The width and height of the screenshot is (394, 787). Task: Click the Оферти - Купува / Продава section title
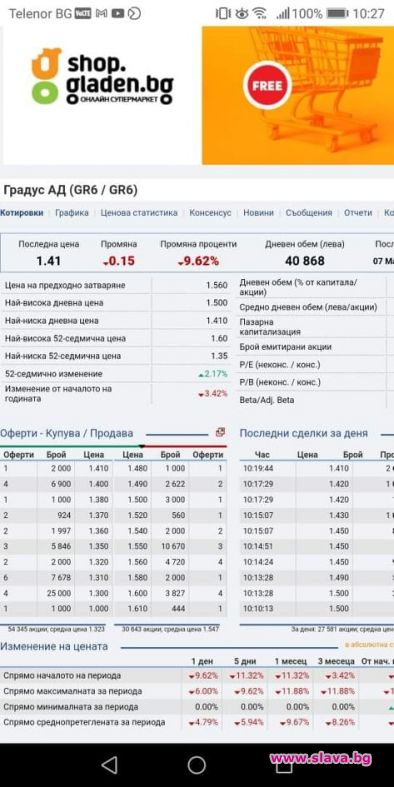[x=67, y=433]
